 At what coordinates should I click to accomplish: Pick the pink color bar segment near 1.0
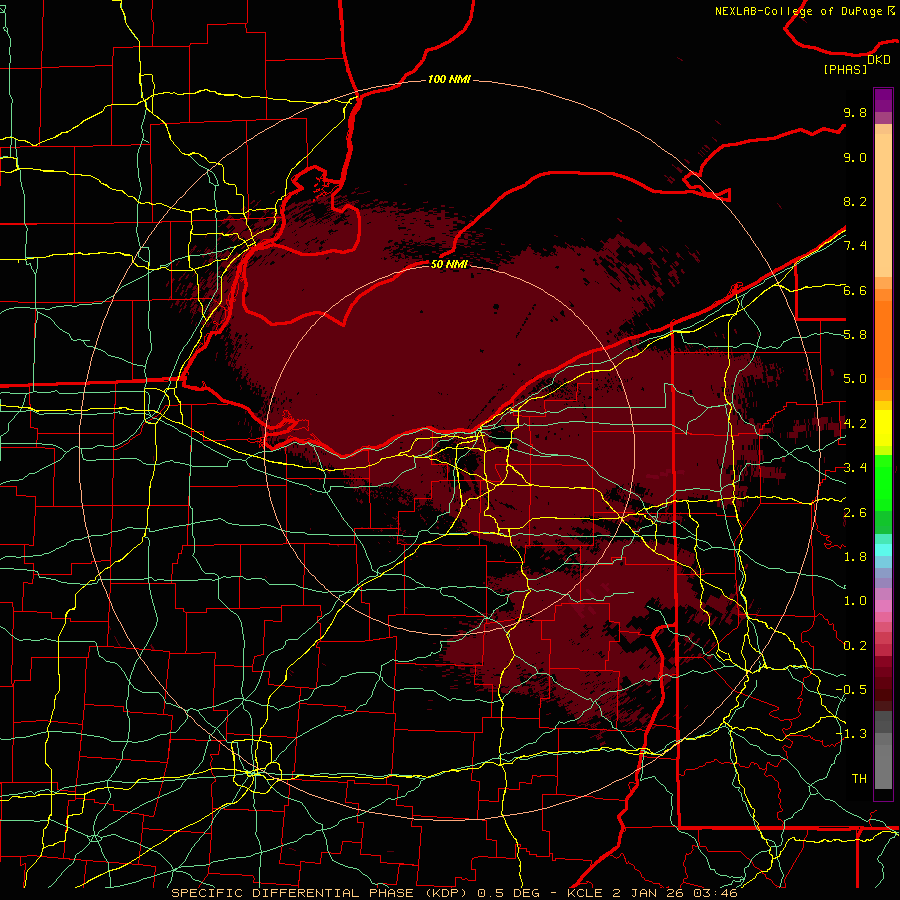click(x=883, y=606)
